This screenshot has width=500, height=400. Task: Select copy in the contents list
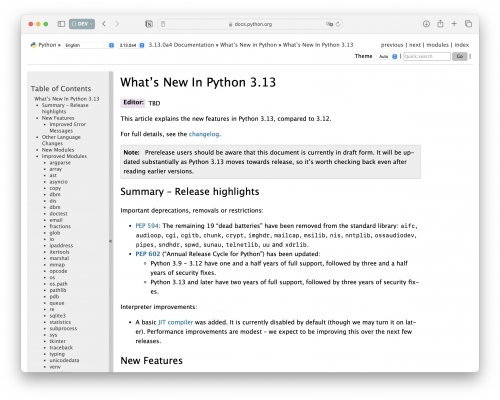coord(55,188)
